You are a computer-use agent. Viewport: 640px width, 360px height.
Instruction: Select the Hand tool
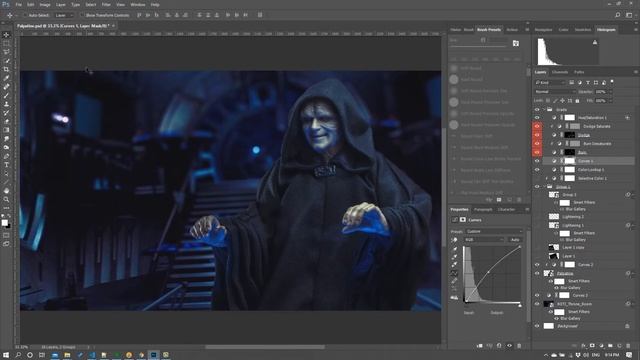[6, 191]
